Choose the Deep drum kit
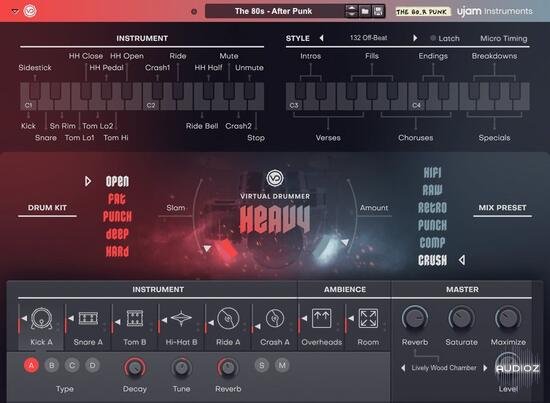The image size is (550, 403). coord(117,234)
